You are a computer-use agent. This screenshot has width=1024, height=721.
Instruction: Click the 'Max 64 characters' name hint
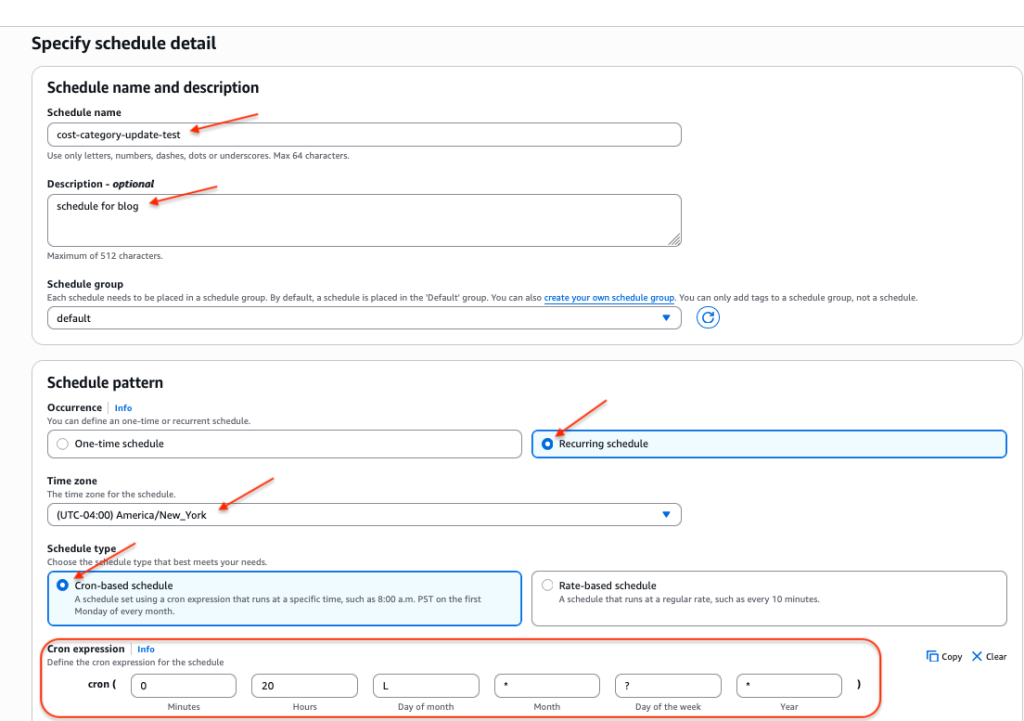coord(312,156)
